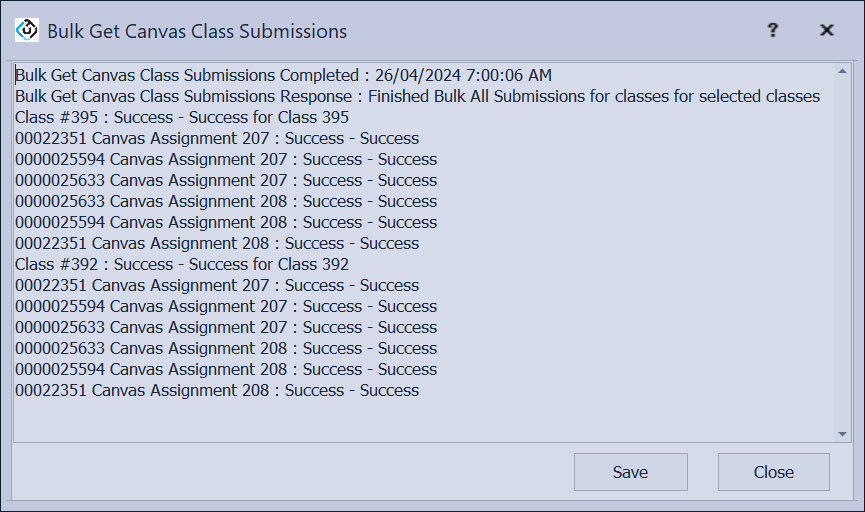Click 0000025633 Assignment 207 under Class #392
Viewport: 865px width, 512px height.
pos(226,327)
